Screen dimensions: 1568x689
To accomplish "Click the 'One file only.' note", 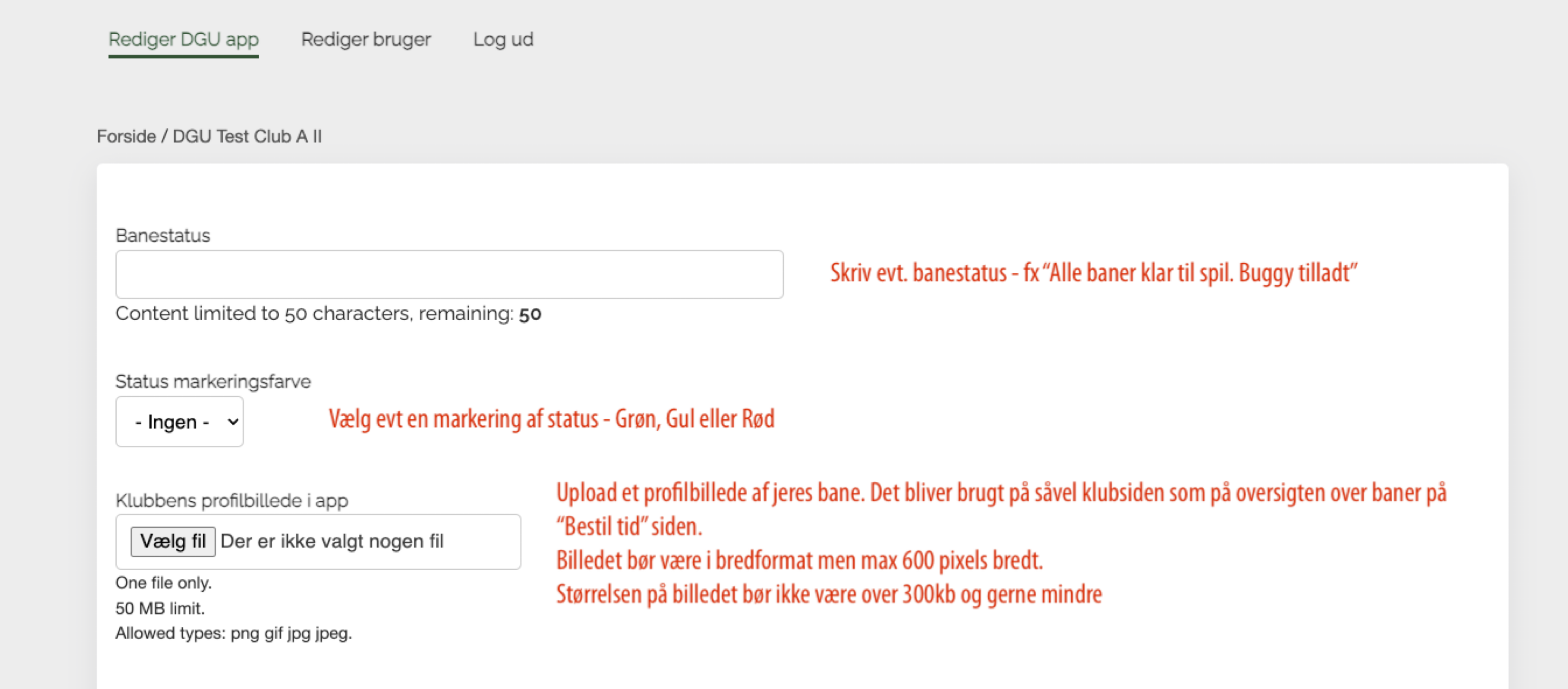I will tap(164, 583).
